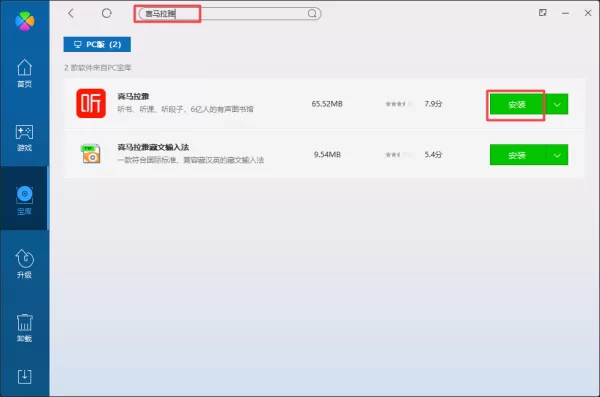
Task: Minimize the software manager window
Action: (566, 13)
